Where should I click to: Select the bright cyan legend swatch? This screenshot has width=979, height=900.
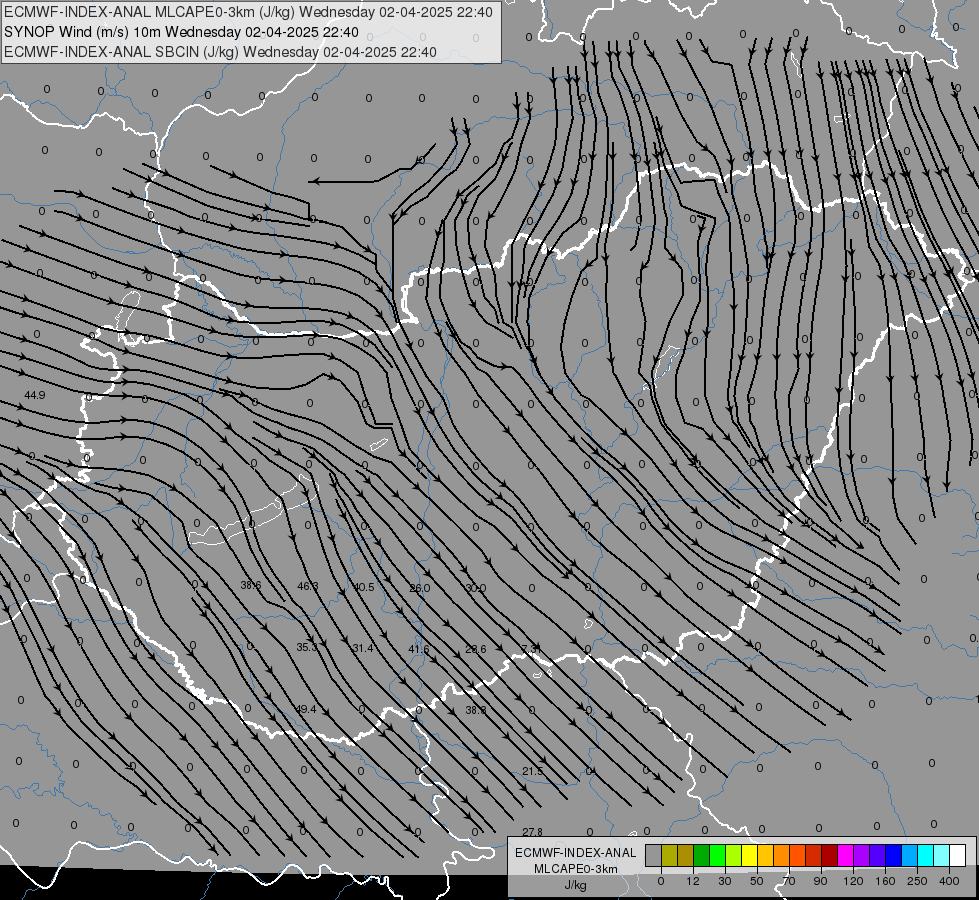[927, 856]
